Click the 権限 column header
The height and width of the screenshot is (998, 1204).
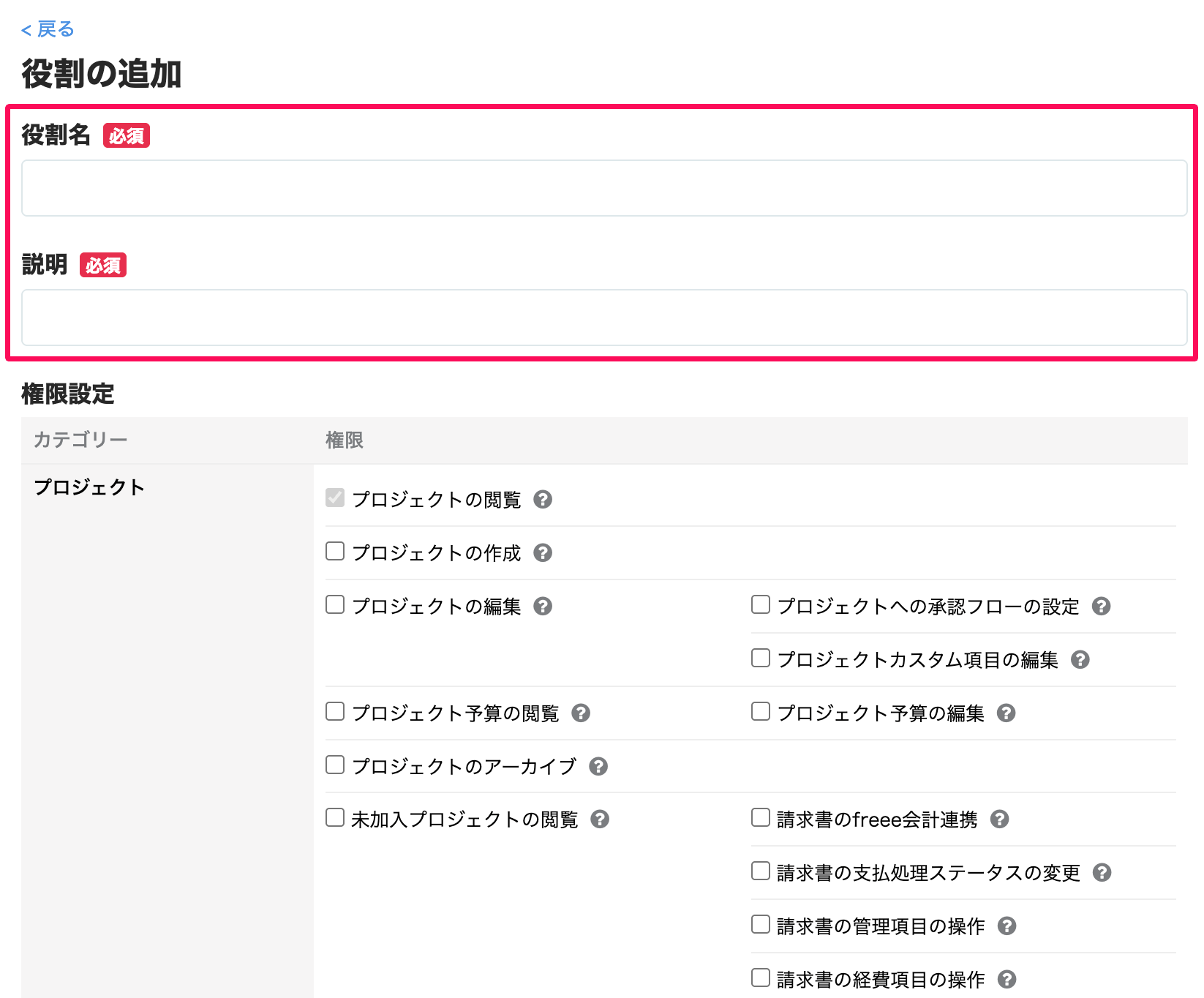tap(345, 440)
